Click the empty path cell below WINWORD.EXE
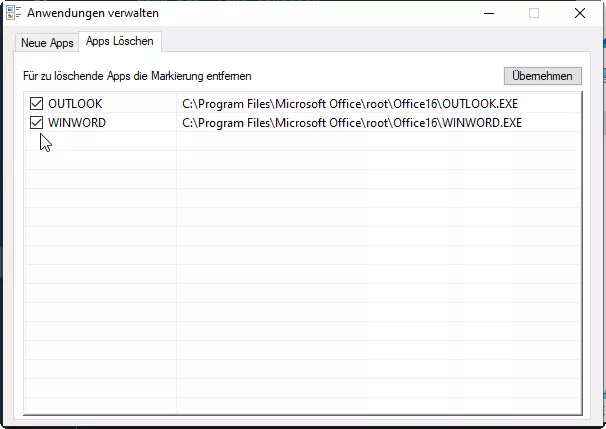Screen dimensions: 606x429 tap(378, 142)
